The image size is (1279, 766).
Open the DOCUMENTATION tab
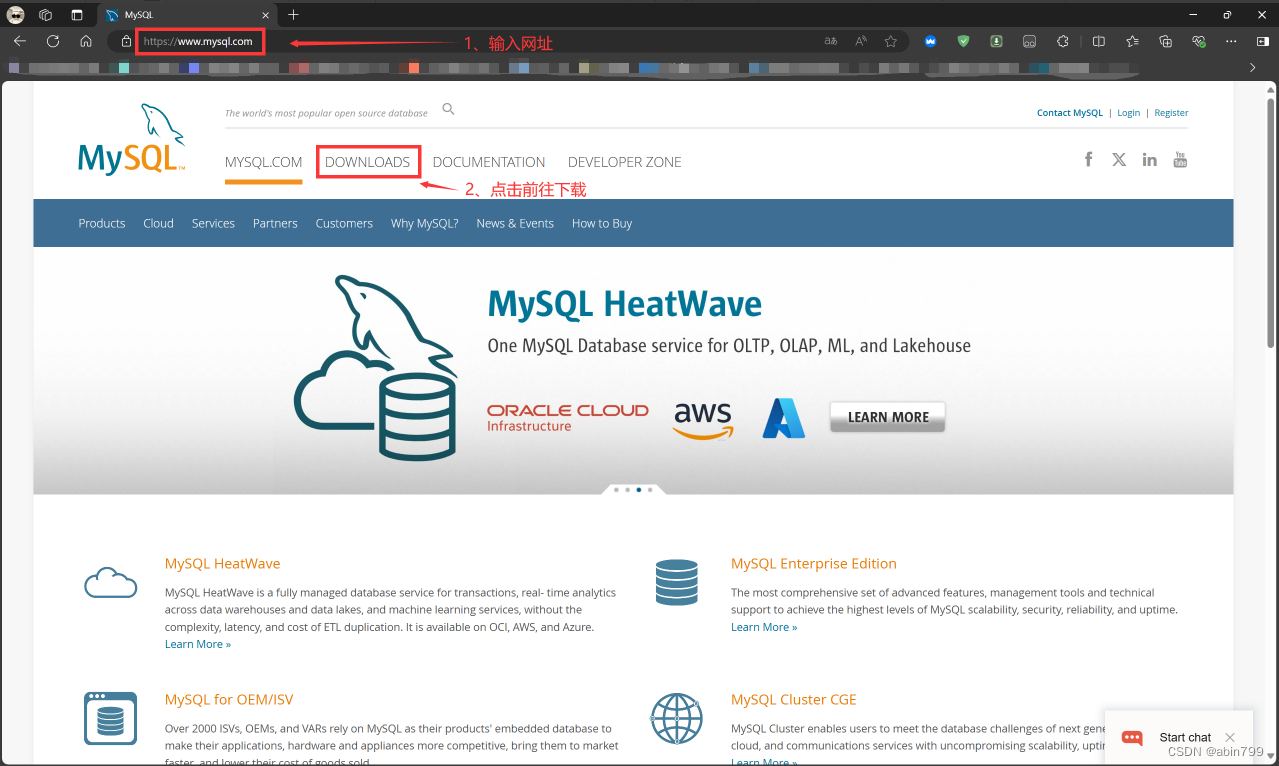489,162
